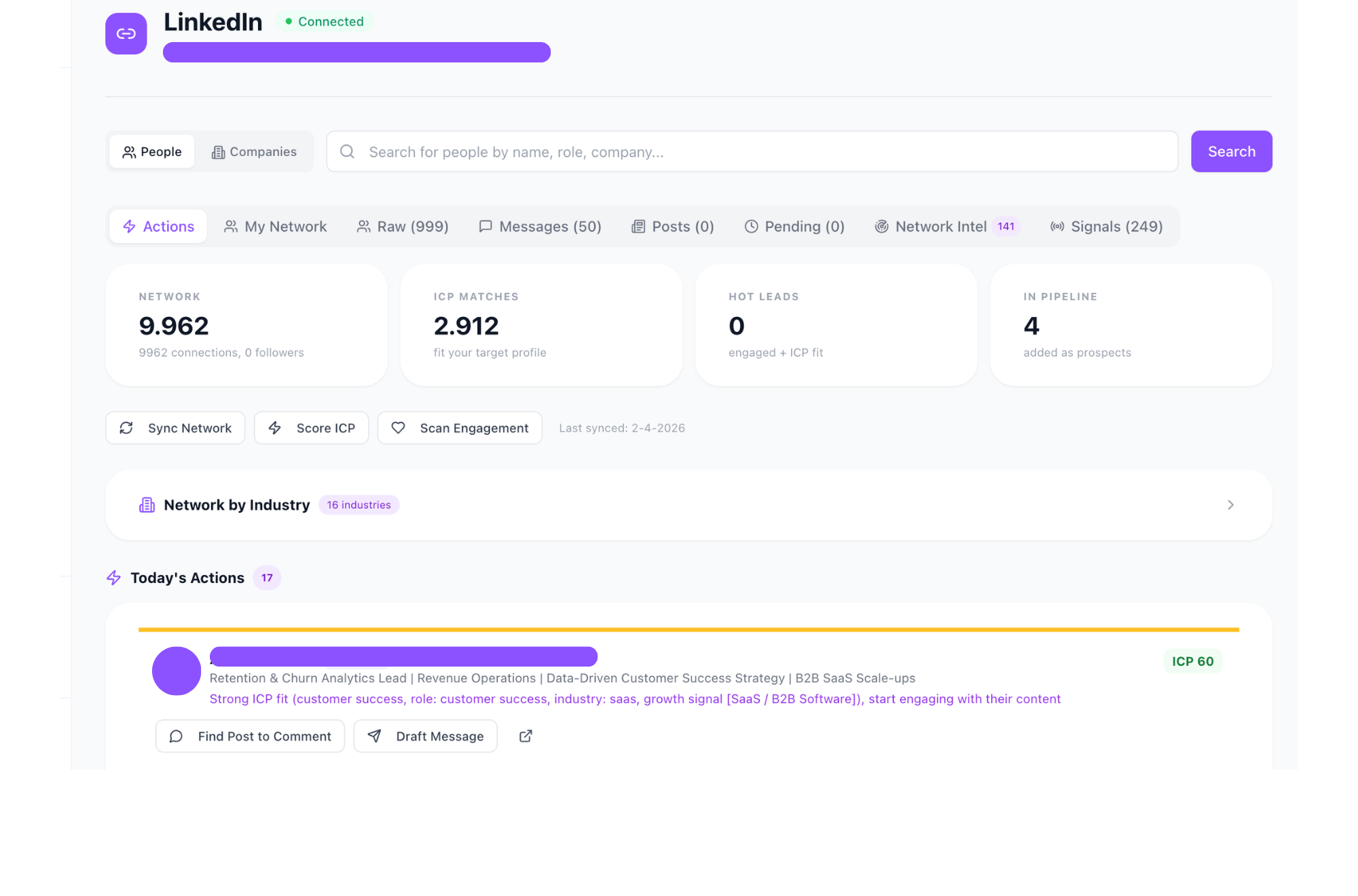Open the Raw (999) tab
The height and width of the screenshot is (896, 1358).
[x=403, y=226]
